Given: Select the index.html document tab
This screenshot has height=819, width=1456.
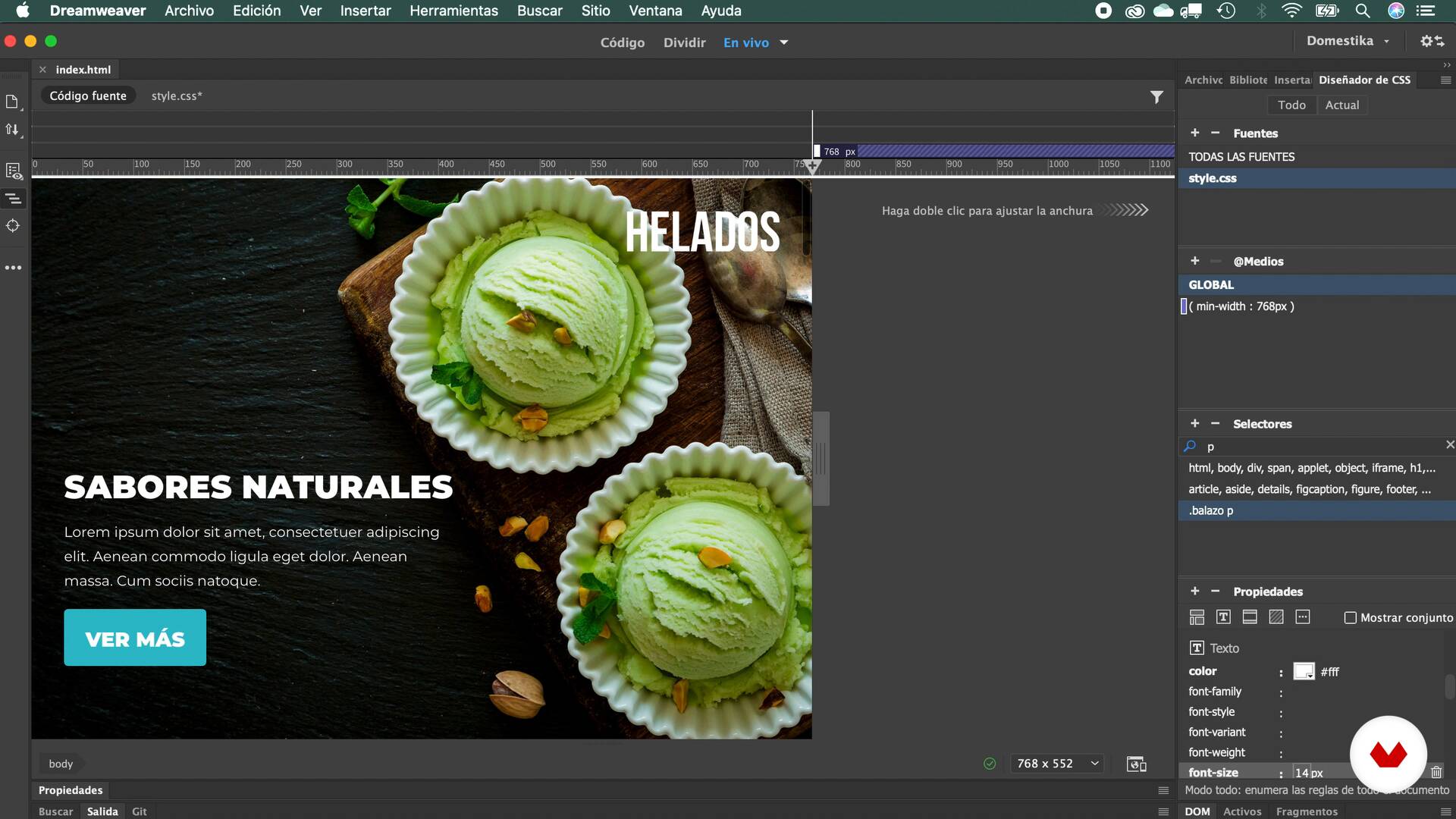Looking at the screenshot, I should (x=83, y=69).
